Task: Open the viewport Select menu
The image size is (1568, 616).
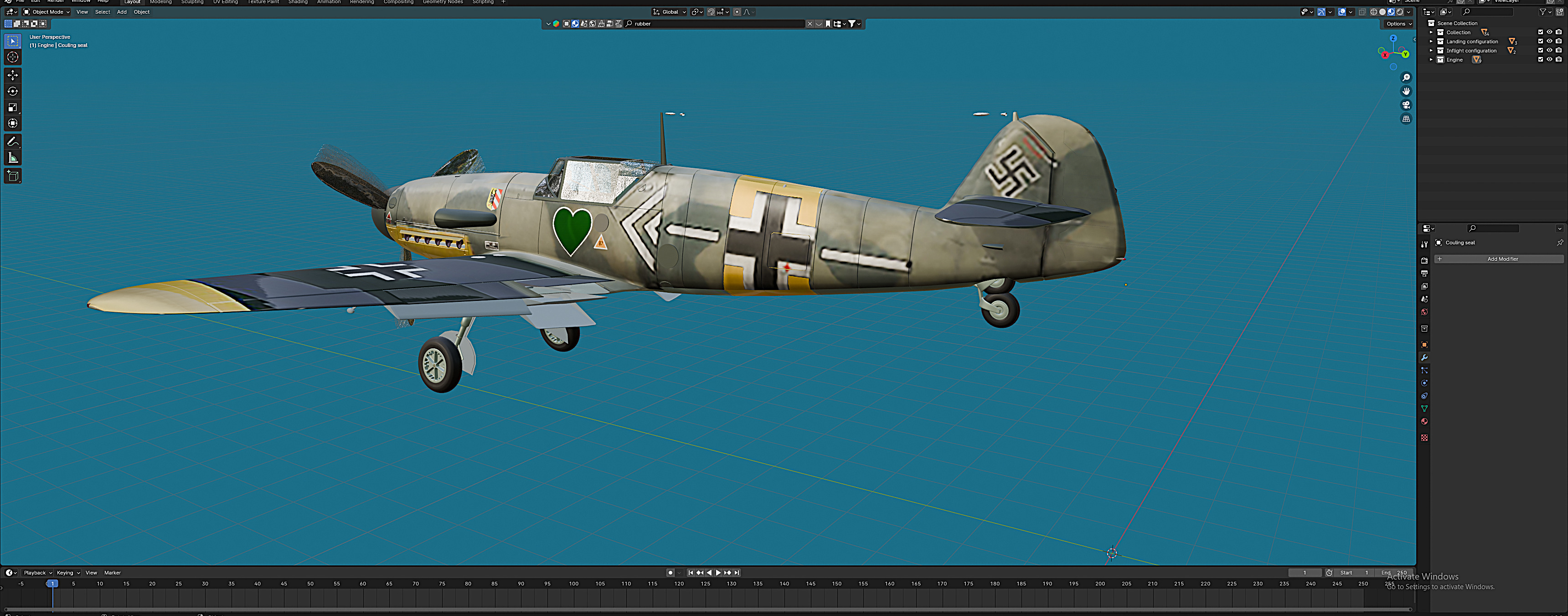Action: (102, 12)
